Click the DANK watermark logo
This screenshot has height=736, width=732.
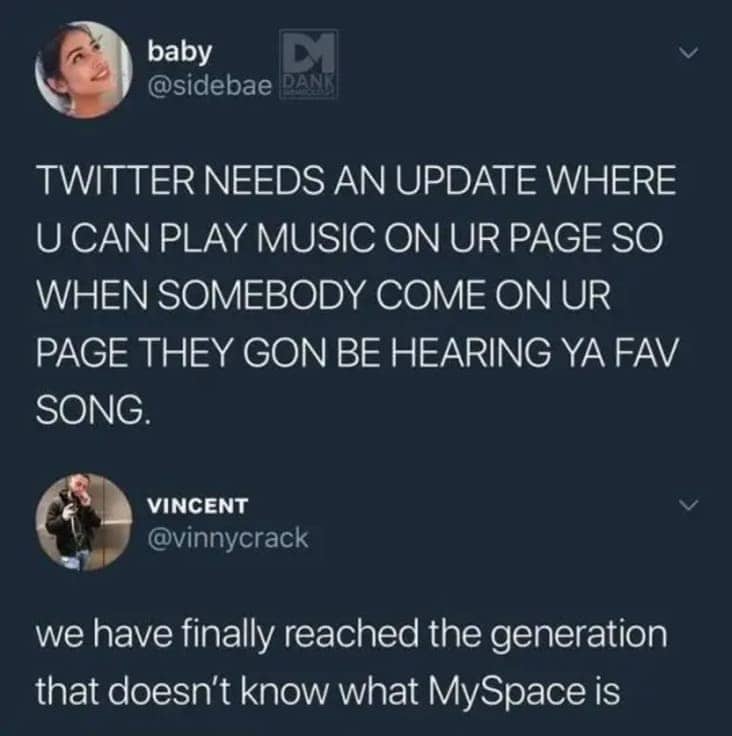(308, 64)
